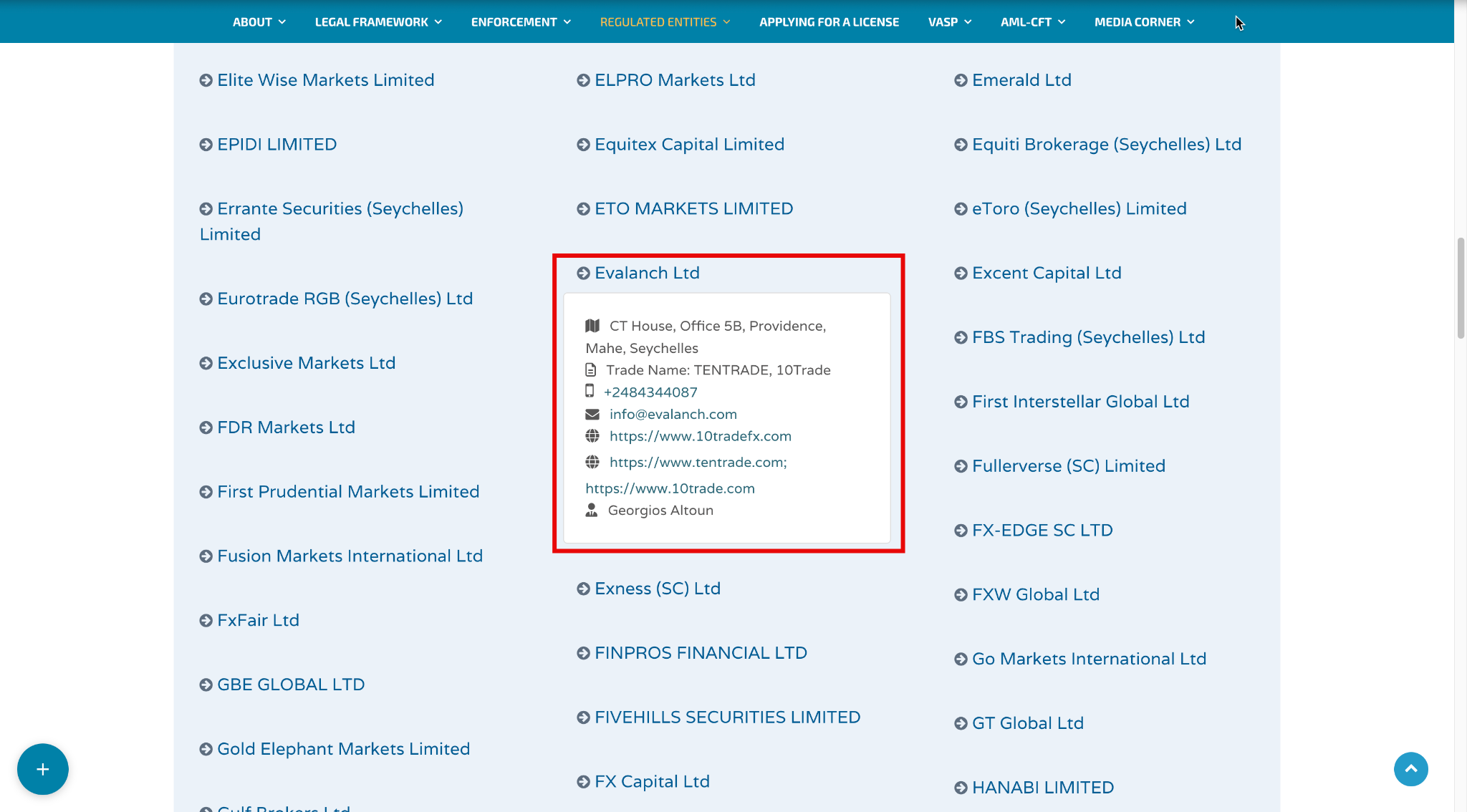
Task: Click arrow icon beside GT Global Ltd
Action: click(961, 724)
